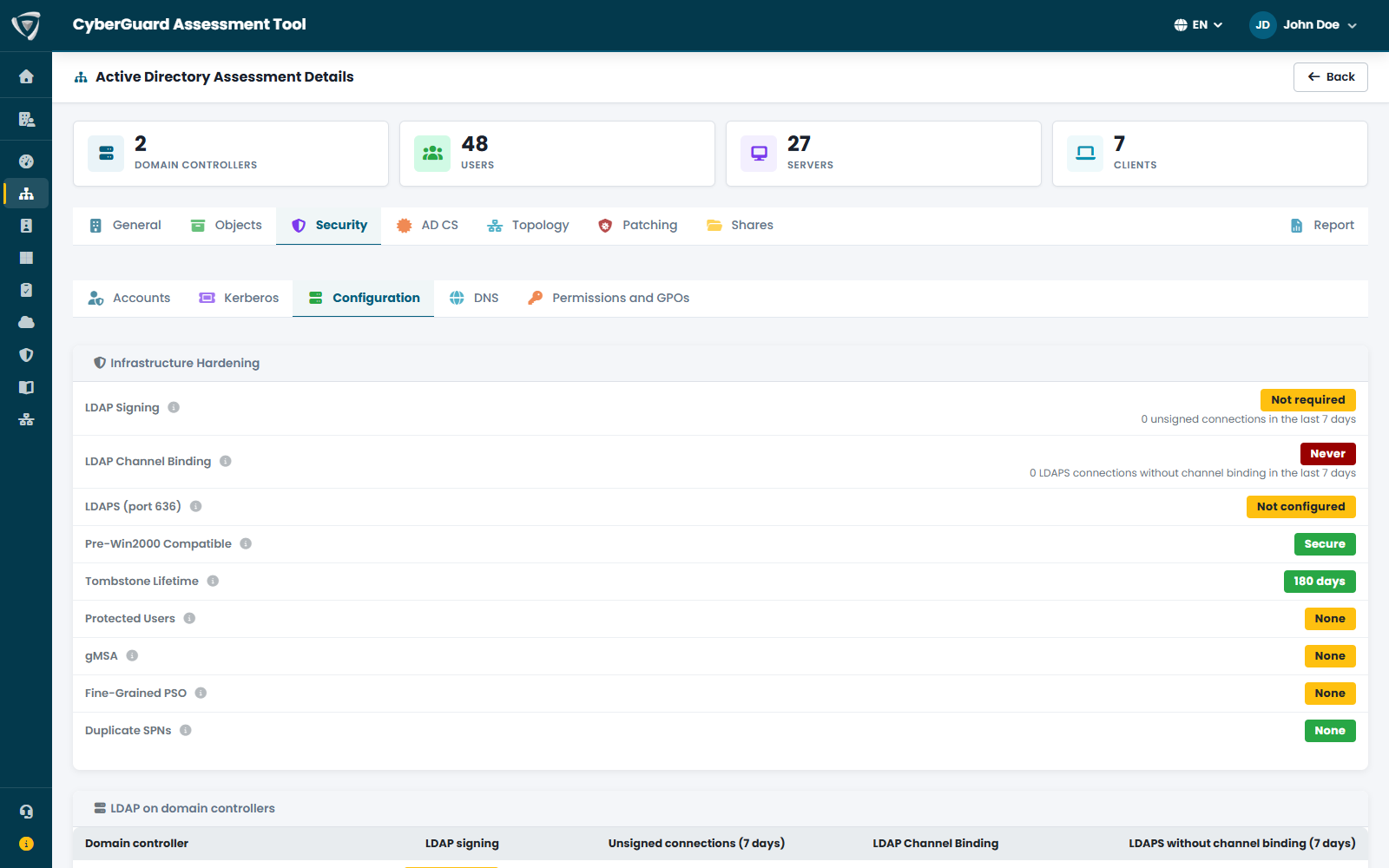Show info for LDAPS (port 636)
The height and width of the screenshot is (868, 1389).
[196, 506]
